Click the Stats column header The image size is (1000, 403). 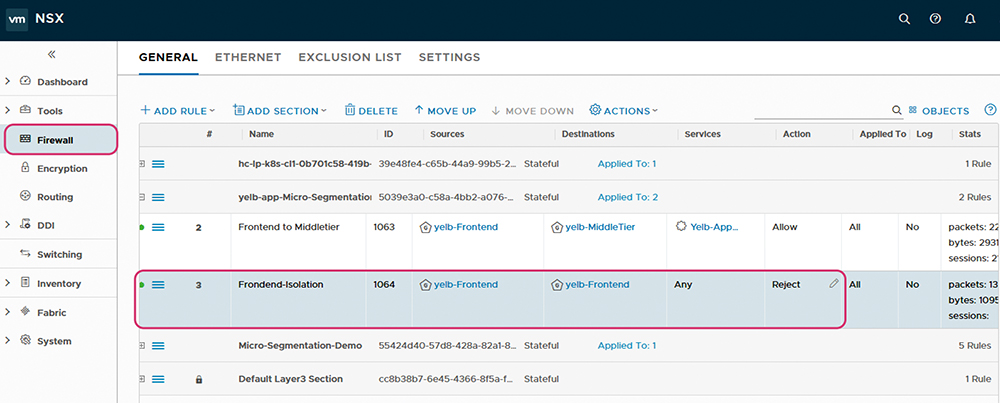pyautogui.click(x=969, y=135)
